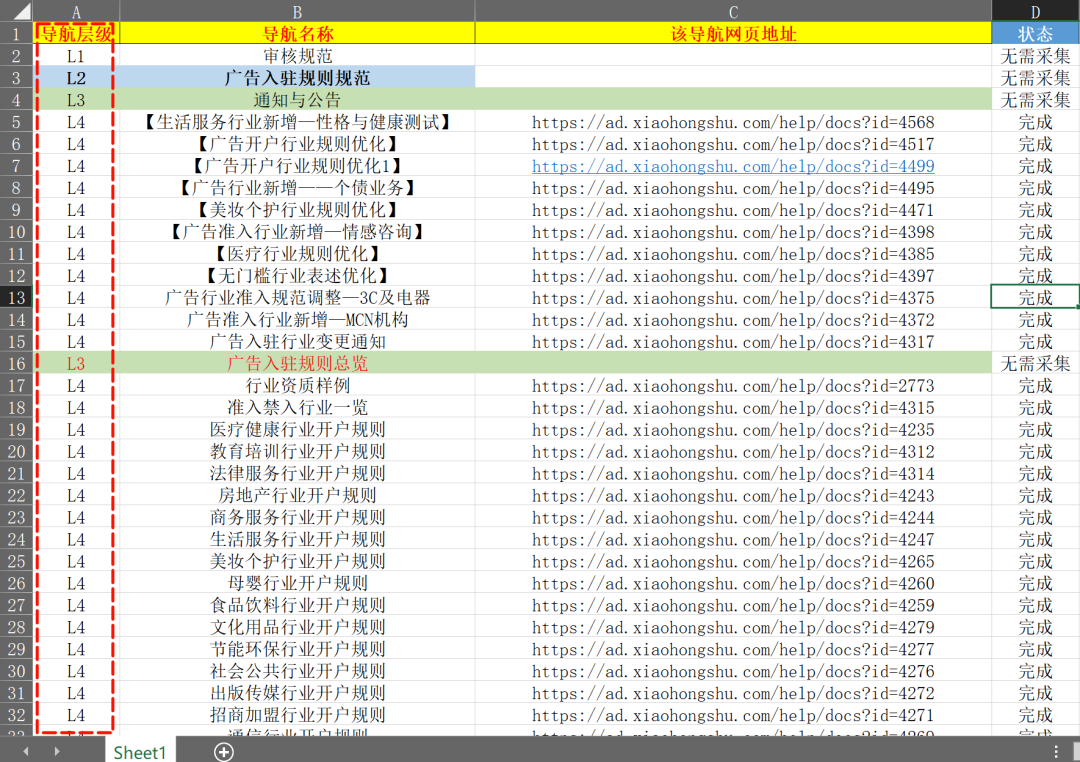Open the hyperlink ending in id=4499
1080x762 pixels.
tap(732, 166)
